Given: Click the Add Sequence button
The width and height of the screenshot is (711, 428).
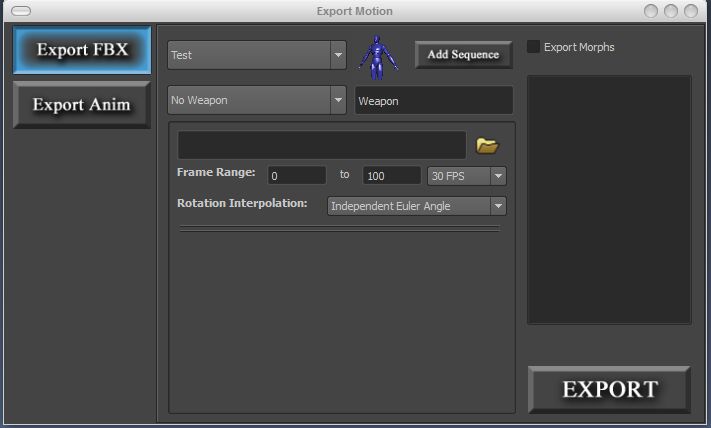Looking at the screenshot, I should click(x=463, y=55).
